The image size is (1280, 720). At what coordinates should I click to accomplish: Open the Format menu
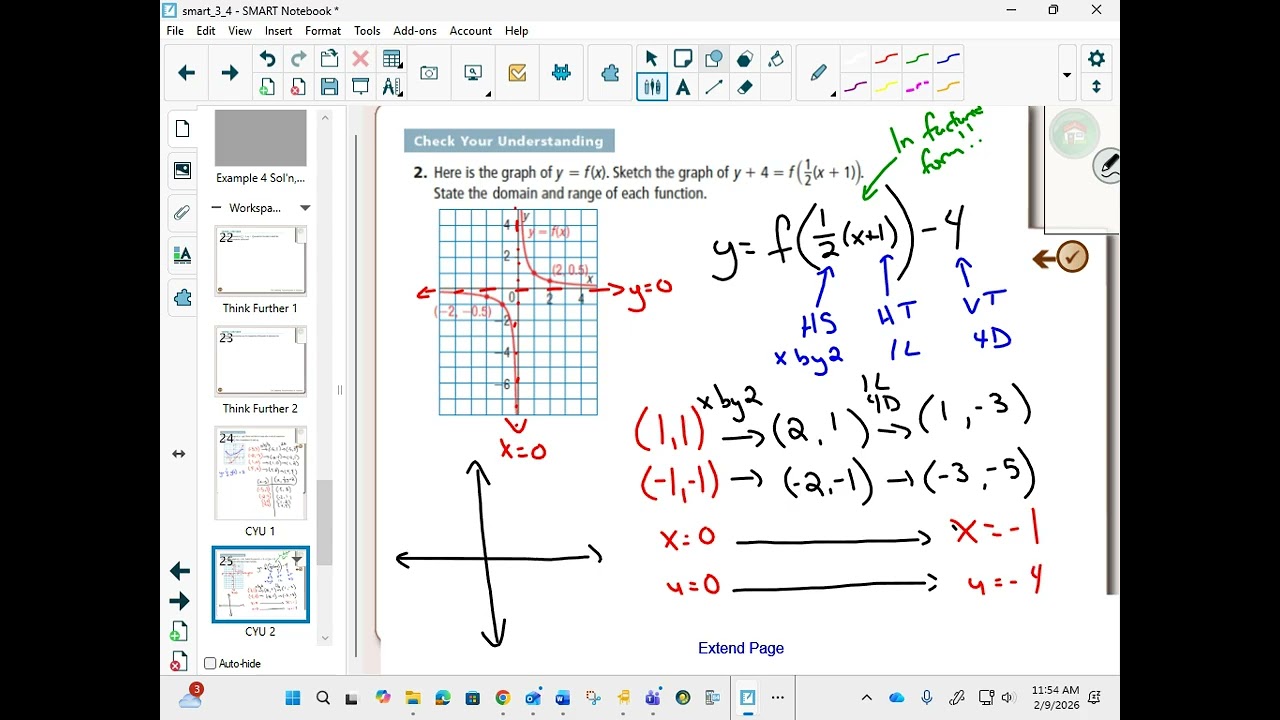click(323, 31)
